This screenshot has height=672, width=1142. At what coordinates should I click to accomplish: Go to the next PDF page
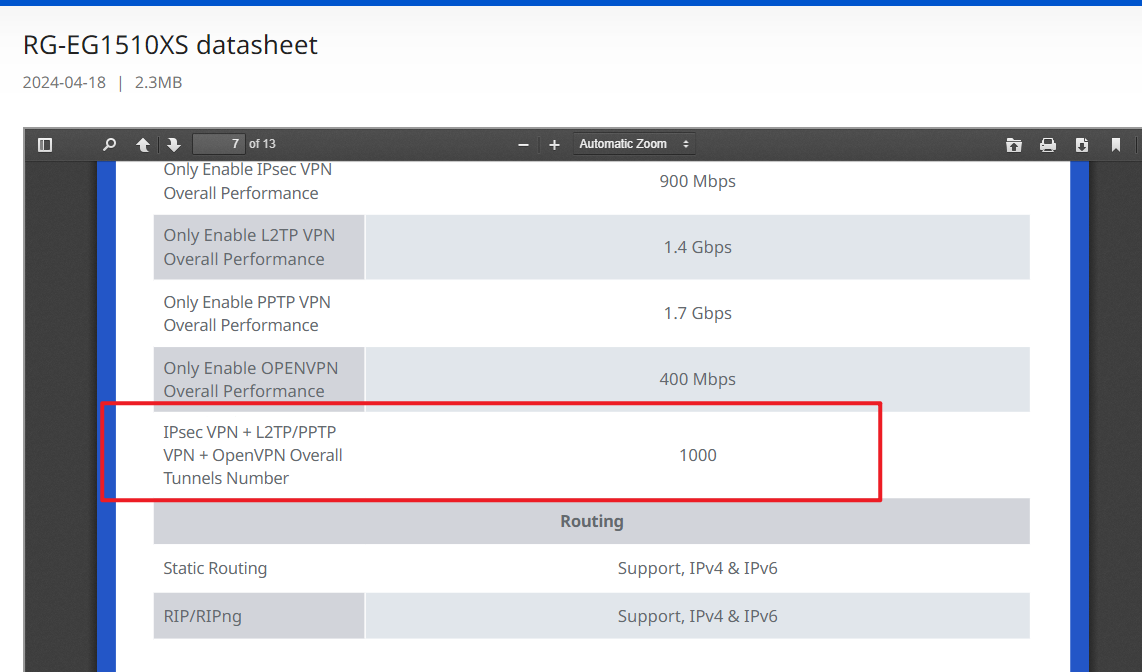173,145
